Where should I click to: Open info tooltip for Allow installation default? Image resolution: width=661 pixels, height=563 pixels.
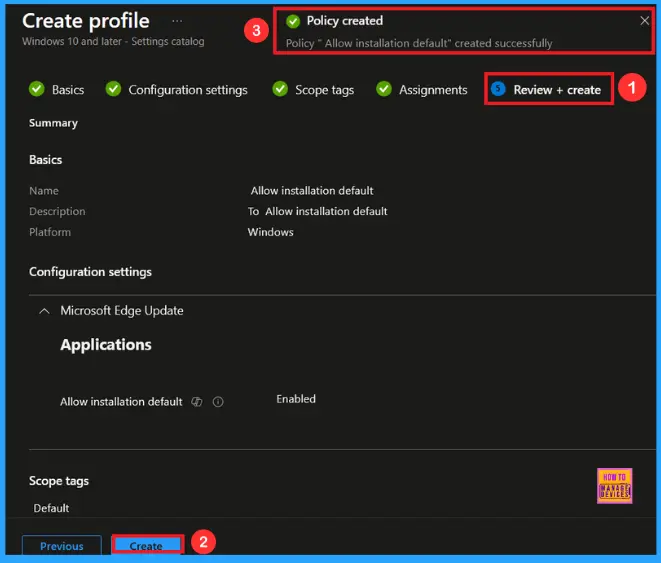(x=218, y=402)
